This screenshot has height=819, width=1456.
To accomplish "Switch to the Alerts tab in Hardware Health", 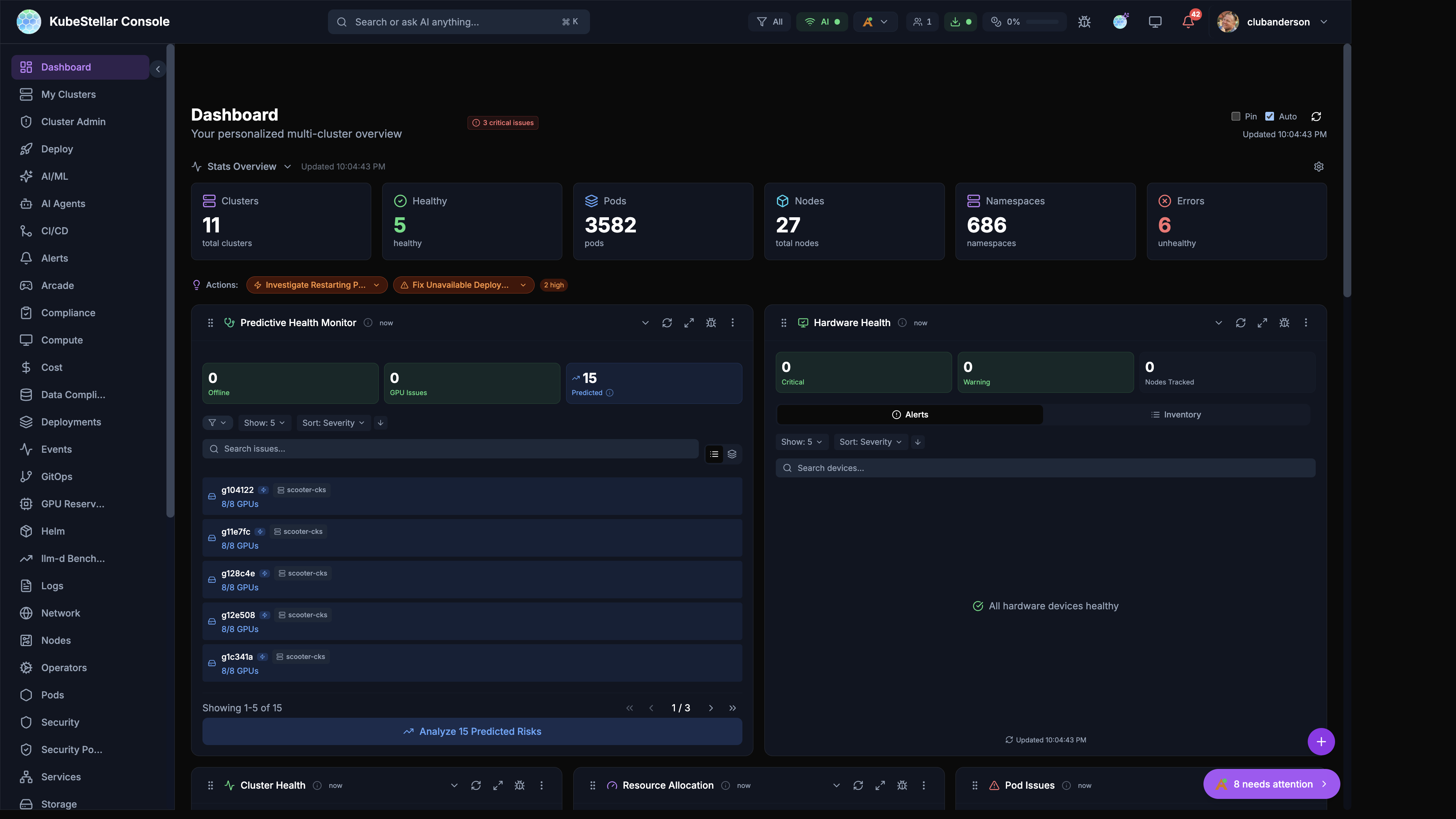I will click(x=910, y=414).
